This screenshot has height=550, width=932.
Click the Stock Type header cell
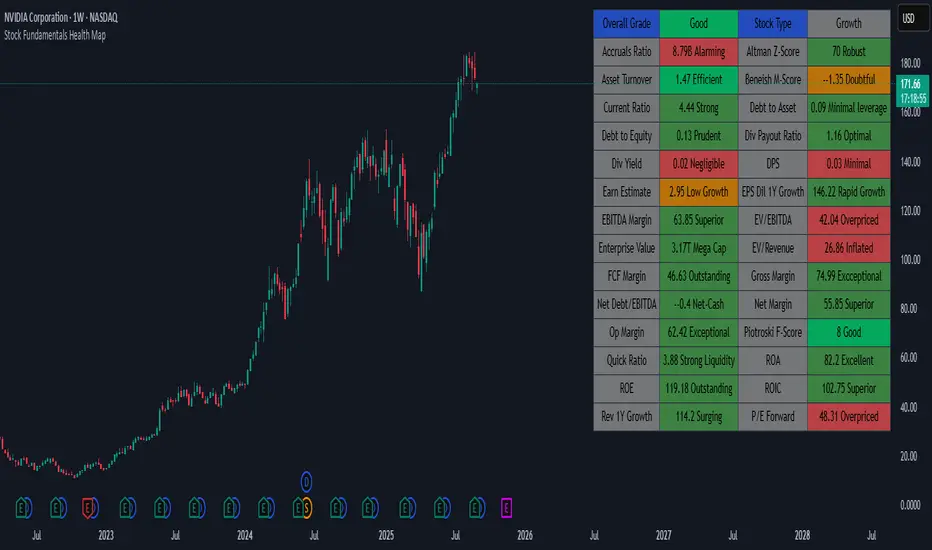(x=773, y=23)
